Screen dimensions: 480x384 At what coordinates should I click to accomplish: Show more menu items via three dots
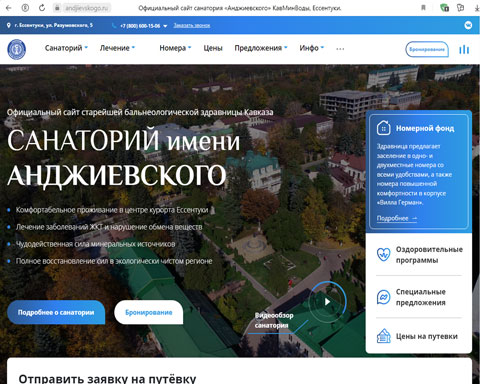pyautogui.click(x=340, y=49)
